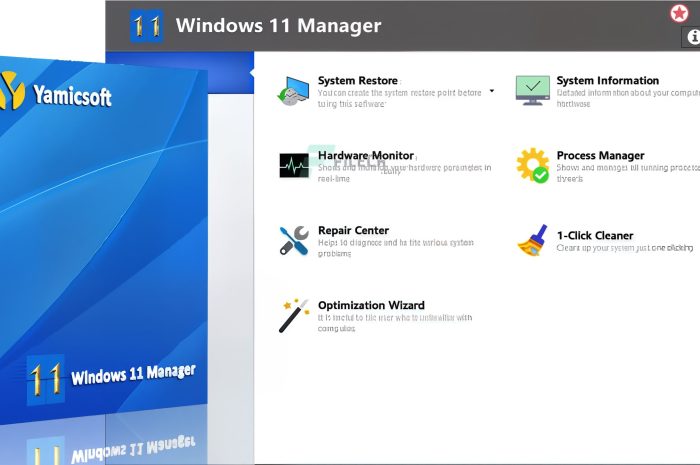Screen dimensions: 700x465
Task: Click the Windows 11 Manager label on the product box
Action: [133, 374]
